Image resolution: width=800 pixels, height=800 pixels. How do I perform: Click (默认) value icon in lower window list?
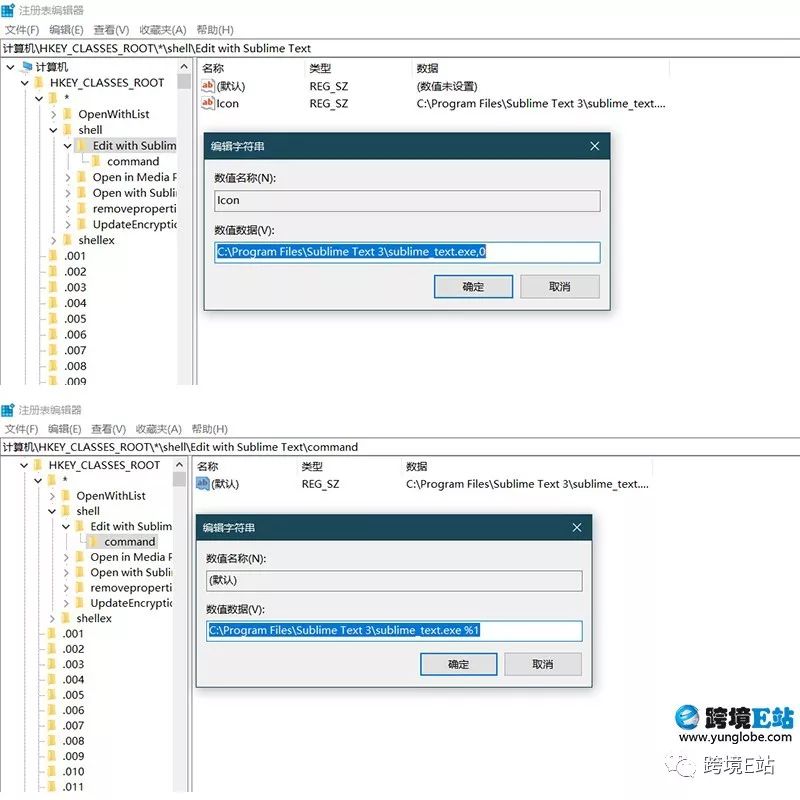click(203, 483)
